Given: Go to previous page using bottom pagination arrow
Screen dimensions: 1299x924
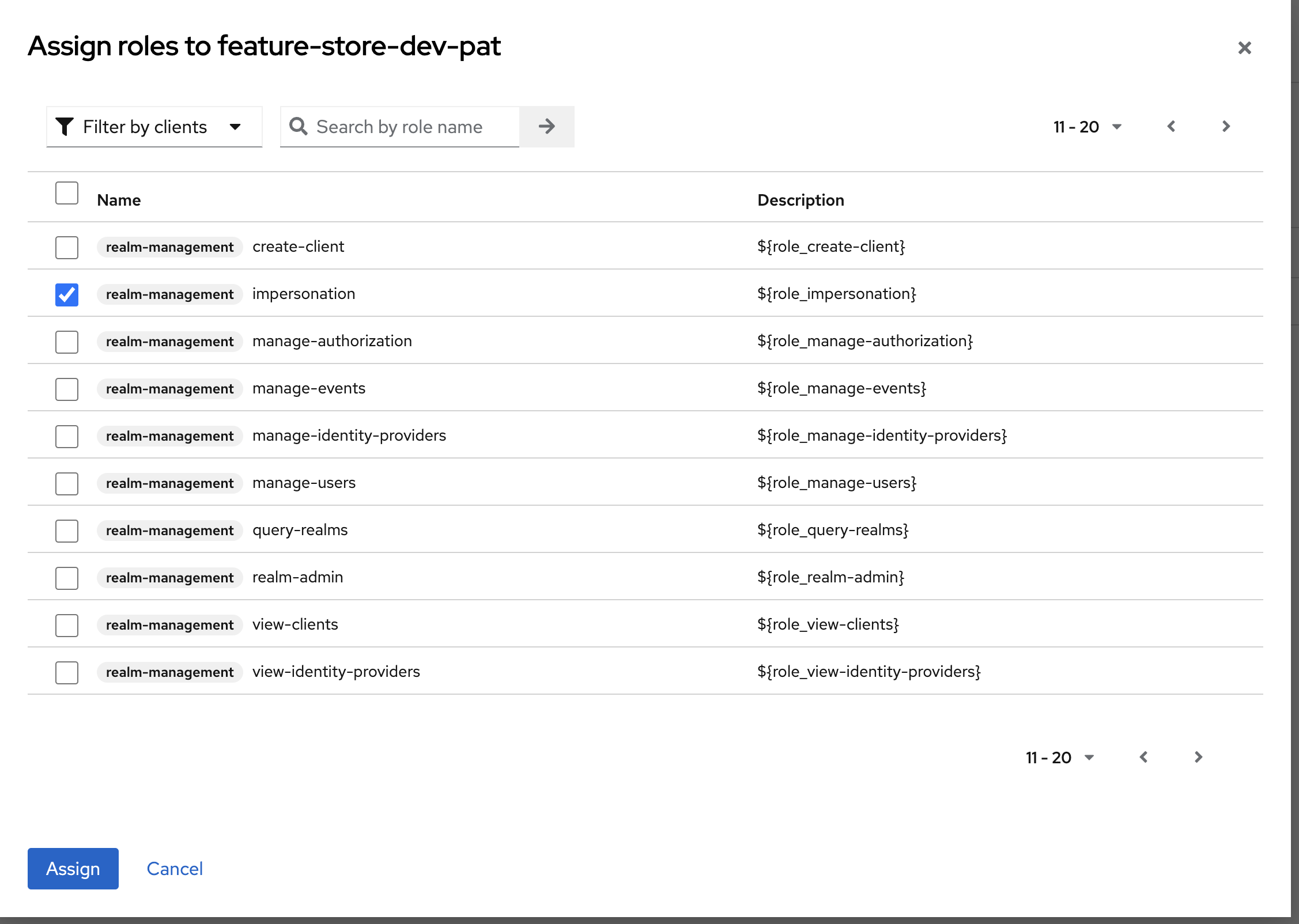Looking at the screenshot, I should [1143, 758].
